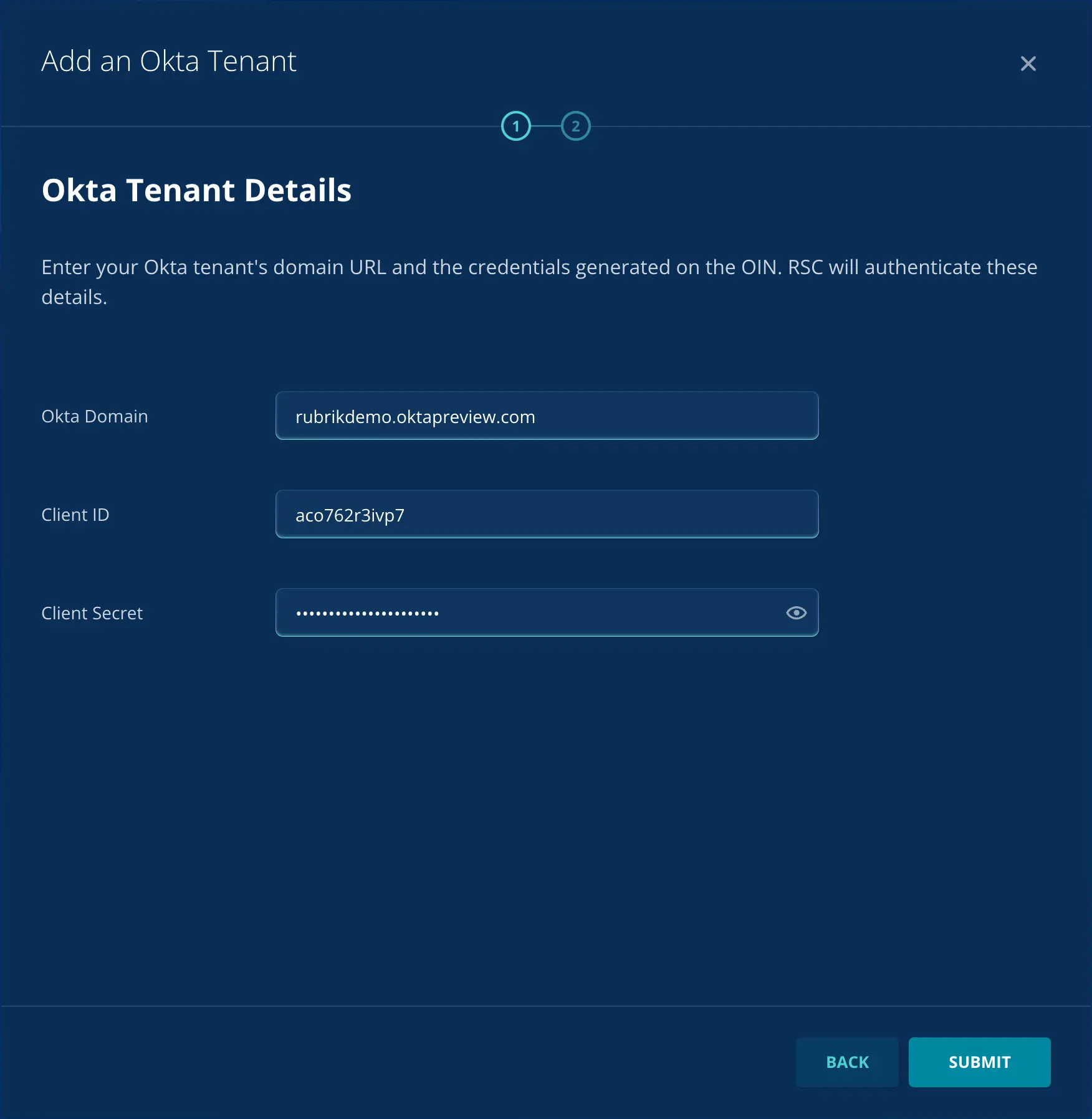This screenshot has width=1092, height=1119.
Task: Focus the Okta Domain input field
Action: tap(547, 416)
